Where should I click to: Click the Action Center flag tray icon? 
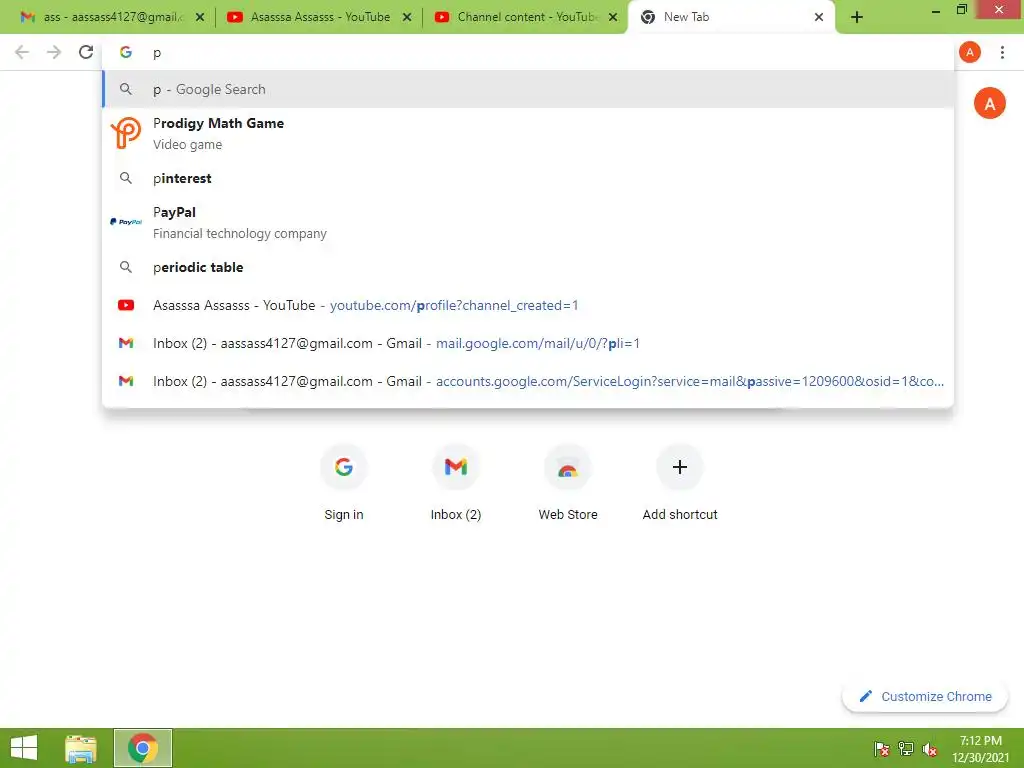[x=881, y=748]
